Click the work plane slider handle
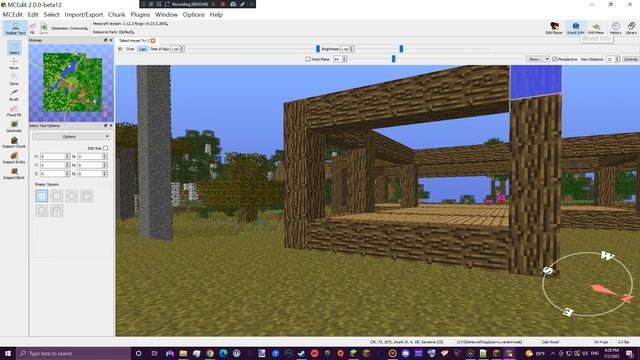This screenshot has width=640, height=360. pos(393,59)
